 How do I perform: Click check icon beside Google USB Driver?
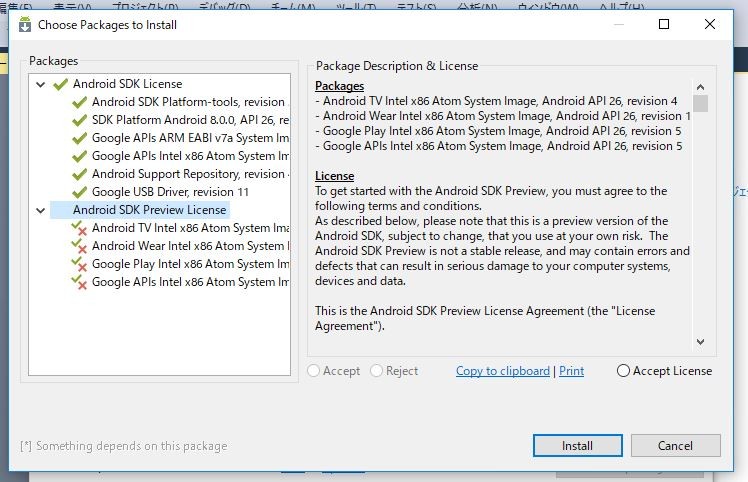[x=79, y=192]
